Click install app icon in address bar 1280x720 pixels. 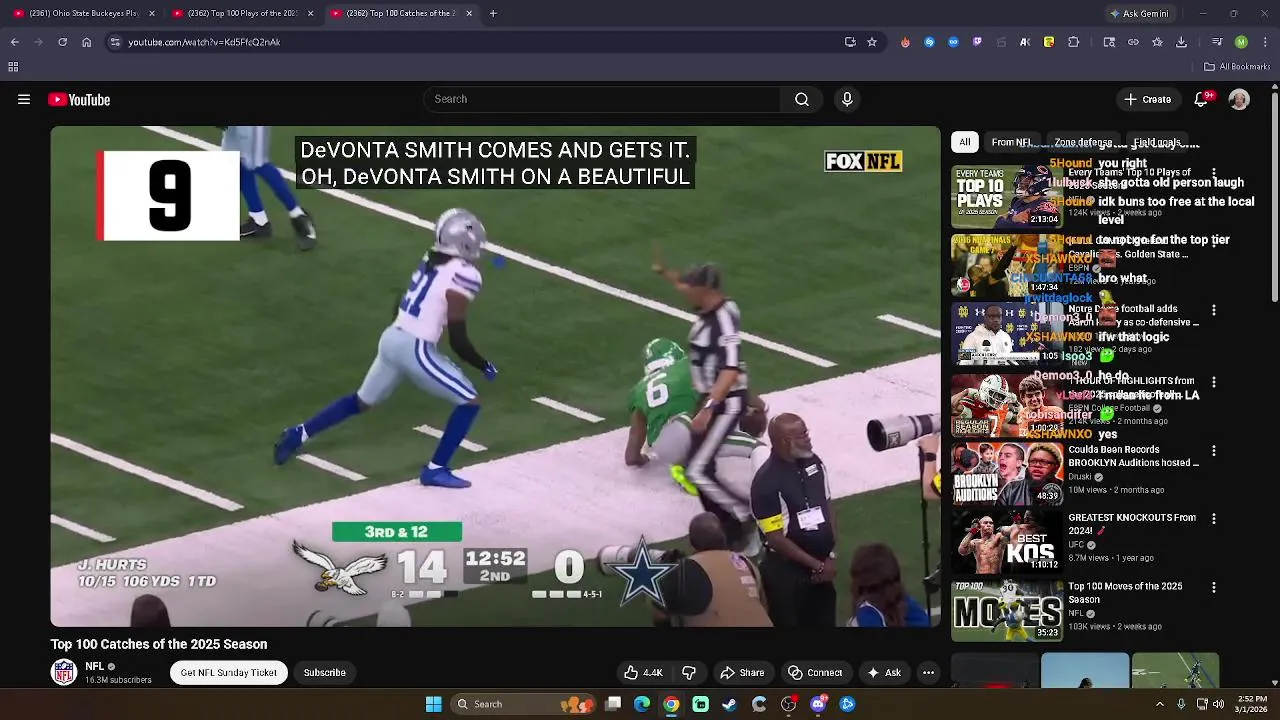(850, 42)
